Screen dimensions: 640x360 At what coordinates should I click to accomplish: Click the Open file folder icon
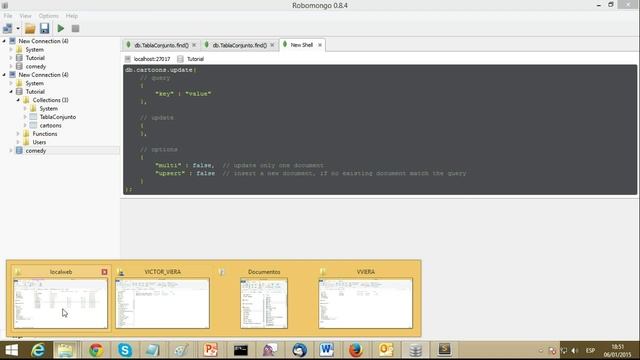click(30, 29)
